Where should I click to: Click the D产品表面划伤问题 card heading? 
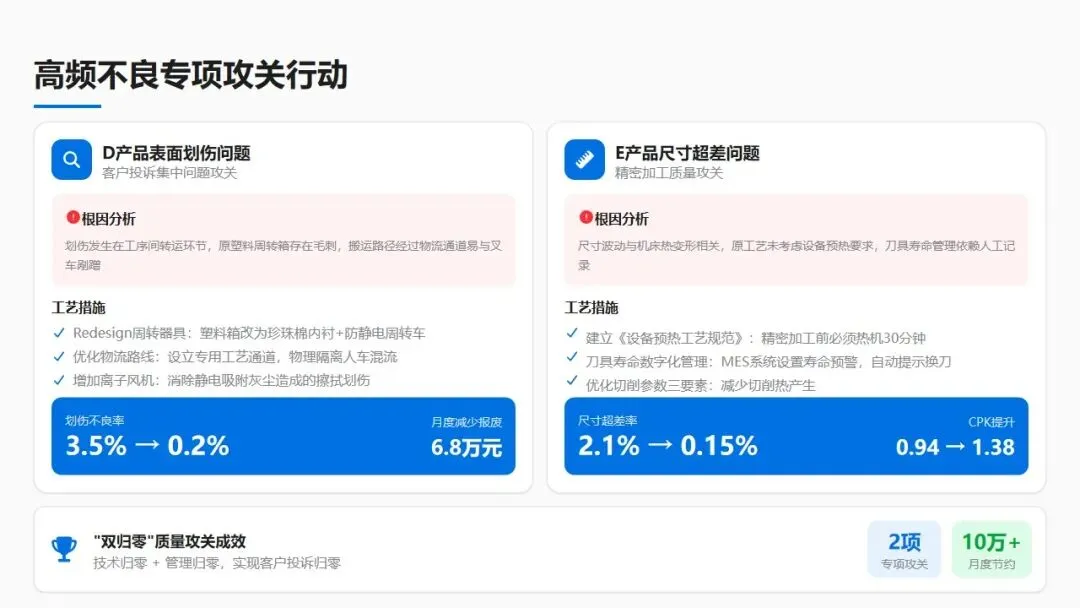[176, 153]
